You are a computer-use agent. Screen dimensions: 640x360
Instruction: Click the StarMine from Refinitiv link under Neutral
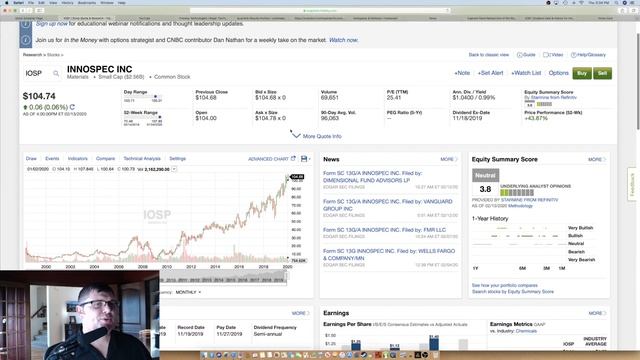tap(529, 200)
